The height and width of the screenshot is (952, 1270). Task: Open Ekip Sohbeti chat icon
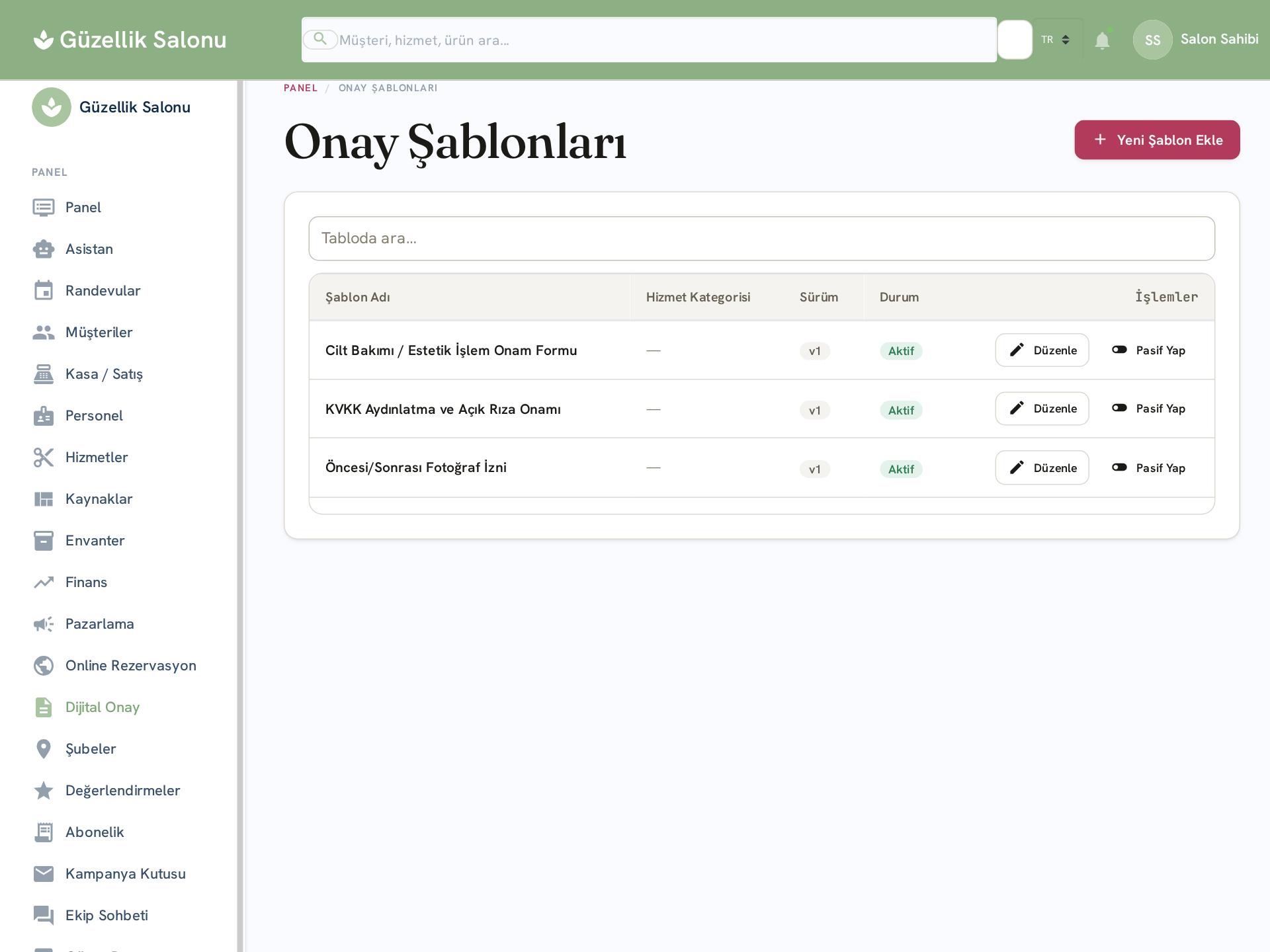[44, 916]
